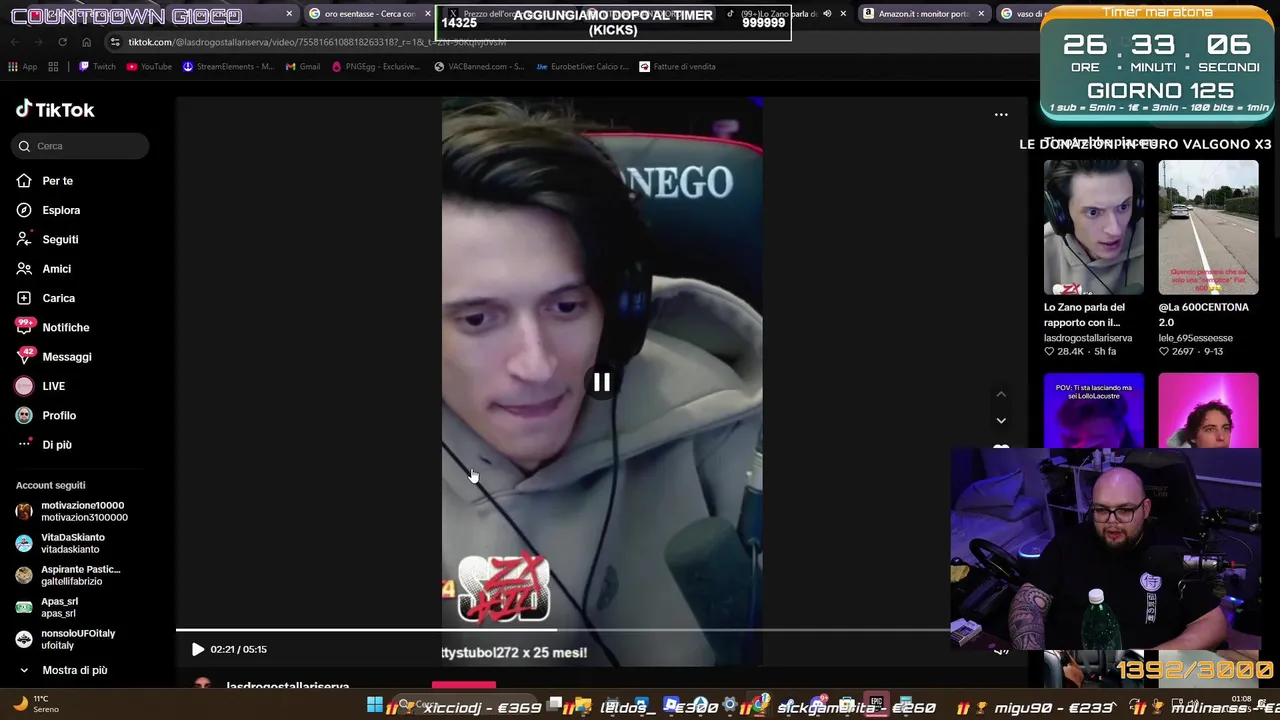Mute the TikTok tab audio icon
1280x720 pixels.
click(827, 14)
